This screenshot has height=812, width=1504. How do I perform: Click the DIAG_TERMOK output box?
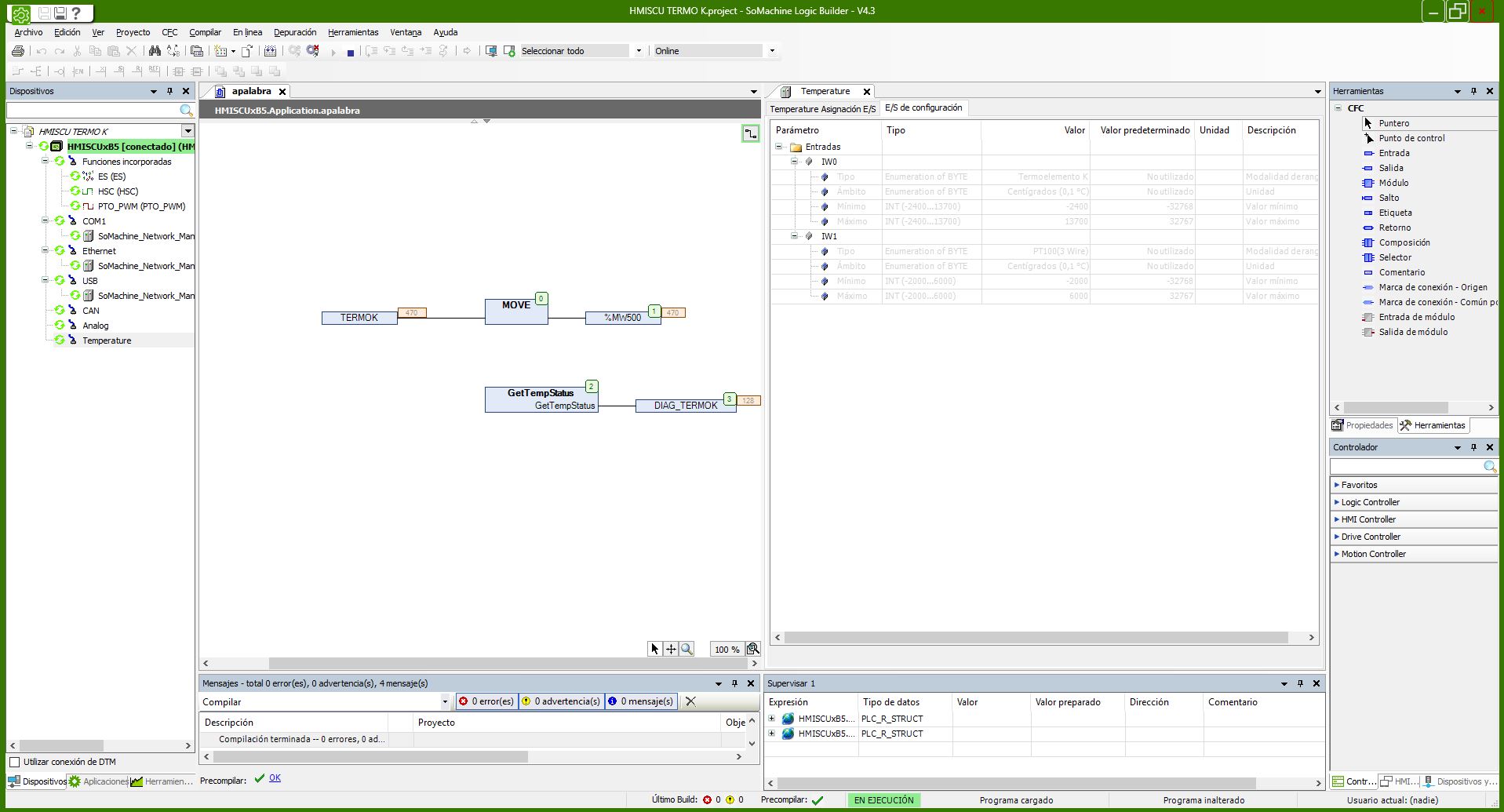[x=686, y=406]
